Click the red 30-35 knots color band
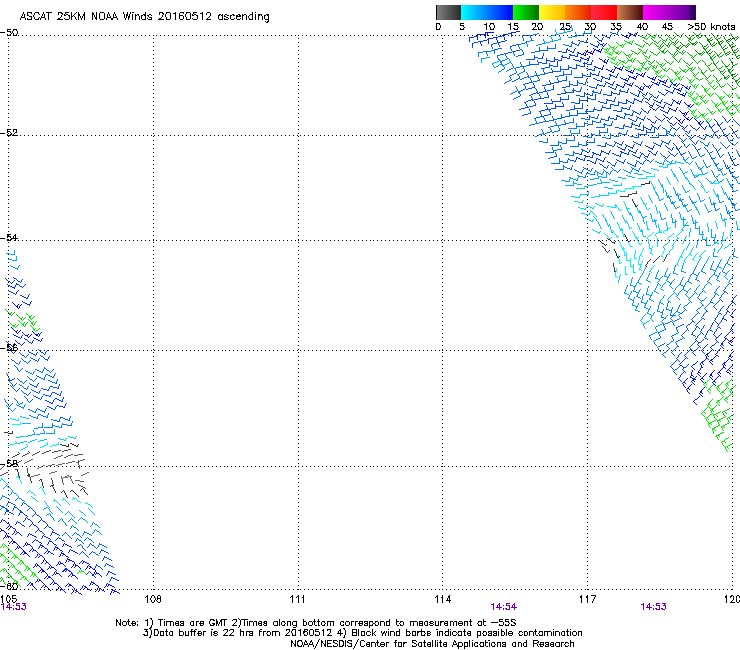 point(604,12)
